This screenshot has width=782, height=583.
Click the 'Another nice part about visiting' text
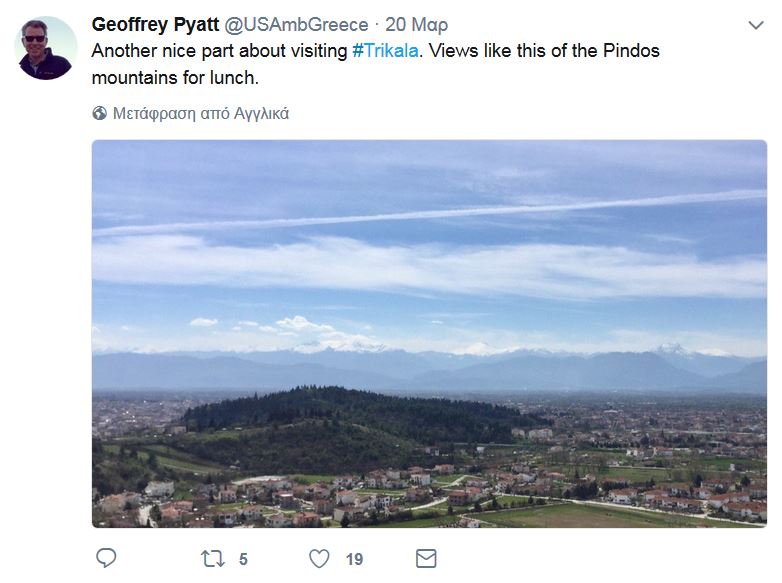coord(219,51)
